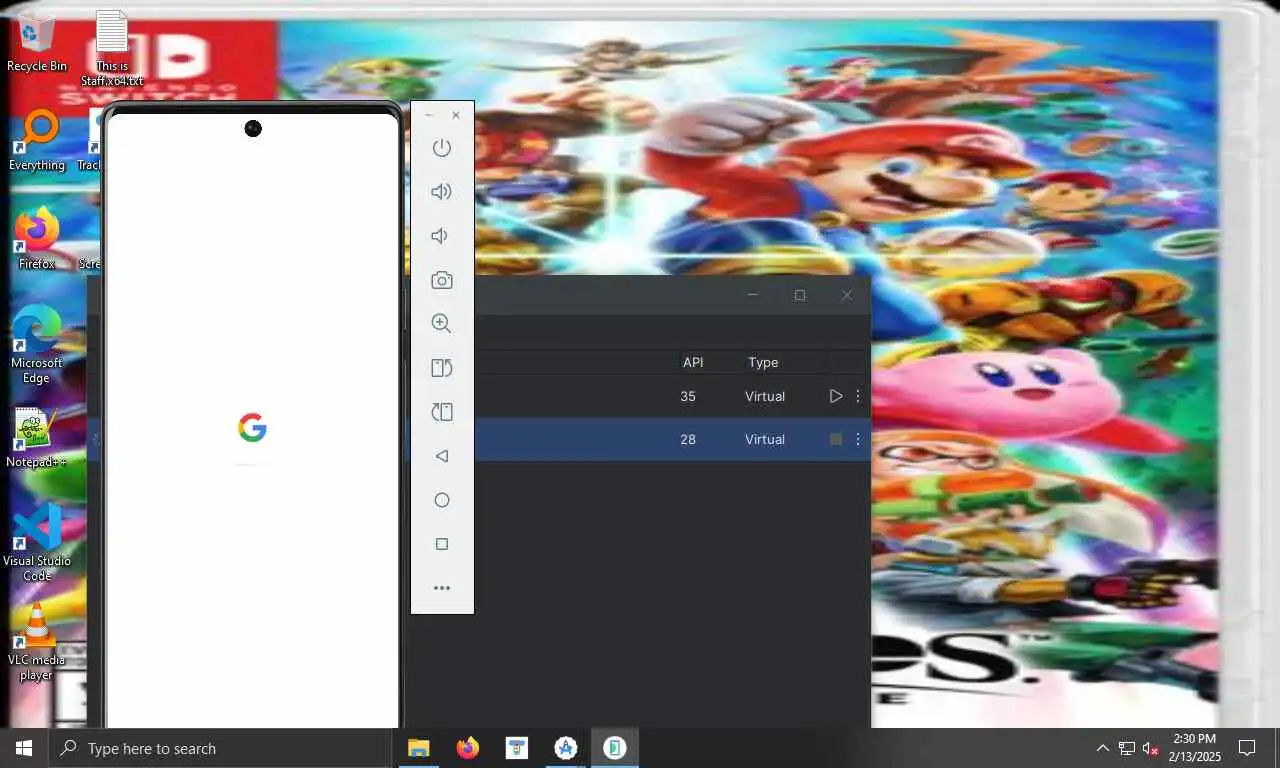Open the Recycle Bin desktop icon
Viewport: 1280px width, 768px height.
tap(37, 42)
